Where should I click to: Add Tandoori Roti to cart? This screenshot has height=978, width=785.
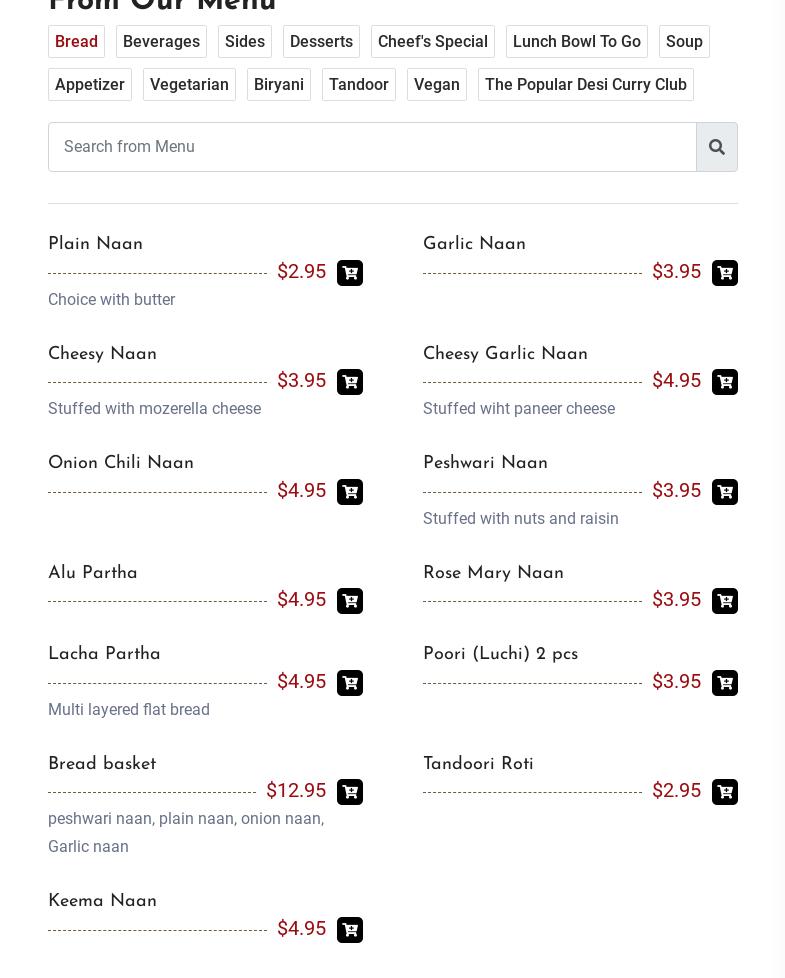[725, 792]
